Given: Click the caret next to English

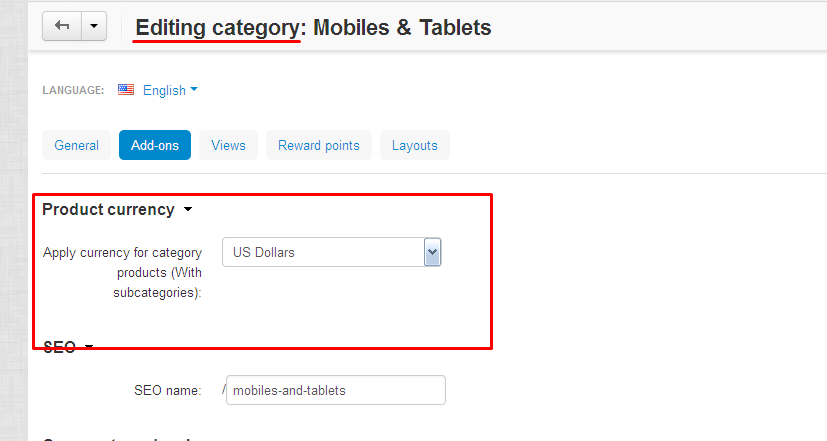Looking at the screenshot, I should [x=194, y=90].
